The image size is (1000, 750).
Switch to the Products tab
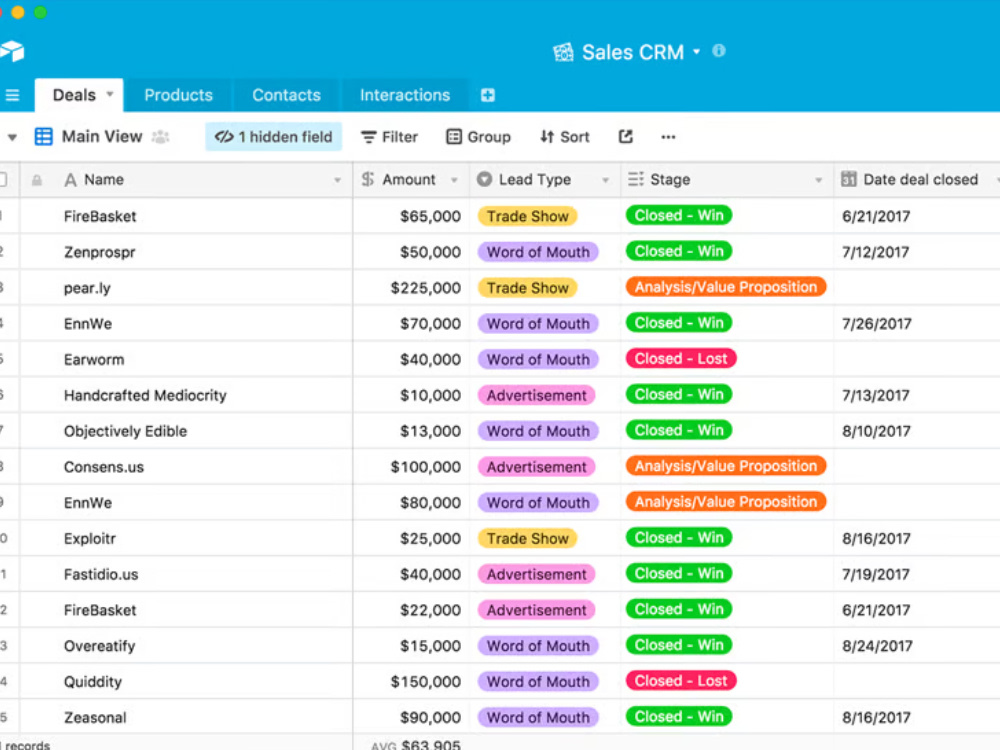coord(179,95)
